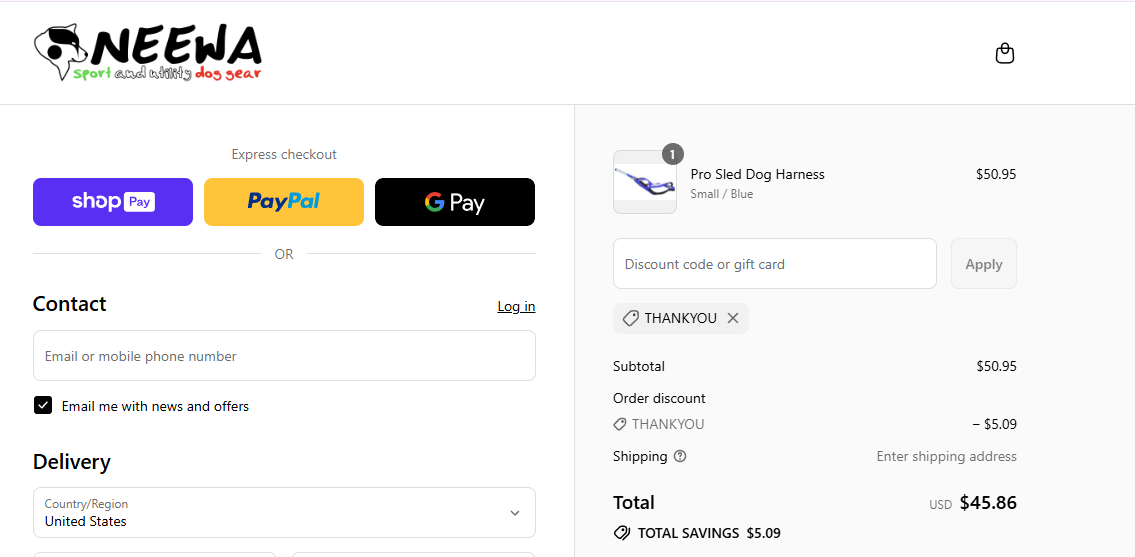Screen dimensions: 1135x557
Task: Click the quantity badge on harness thumbnail
Action: click(x=672, y=154)
